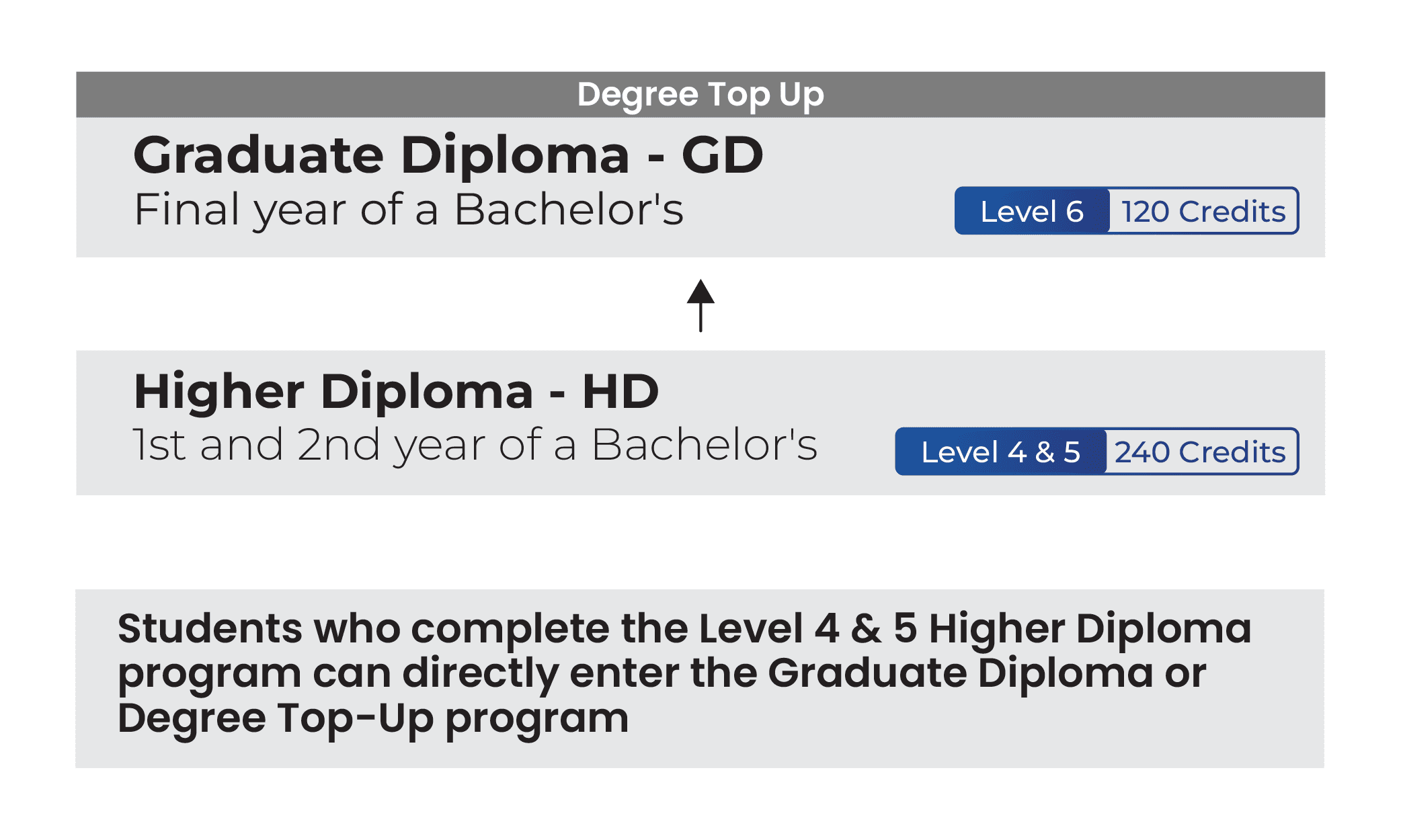This screenshot has height=840, width=1401.
Task: Select the 120 Credits label
Action: (x=1203, y=212)
